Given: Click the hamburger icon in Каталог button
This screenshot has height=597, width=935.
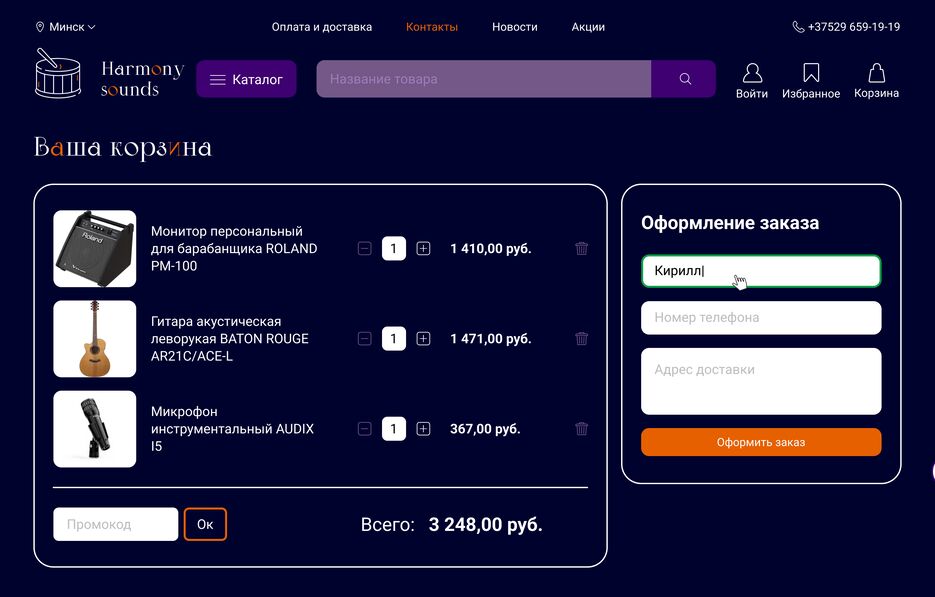Looking at the screenshot, I should (218, 79).
